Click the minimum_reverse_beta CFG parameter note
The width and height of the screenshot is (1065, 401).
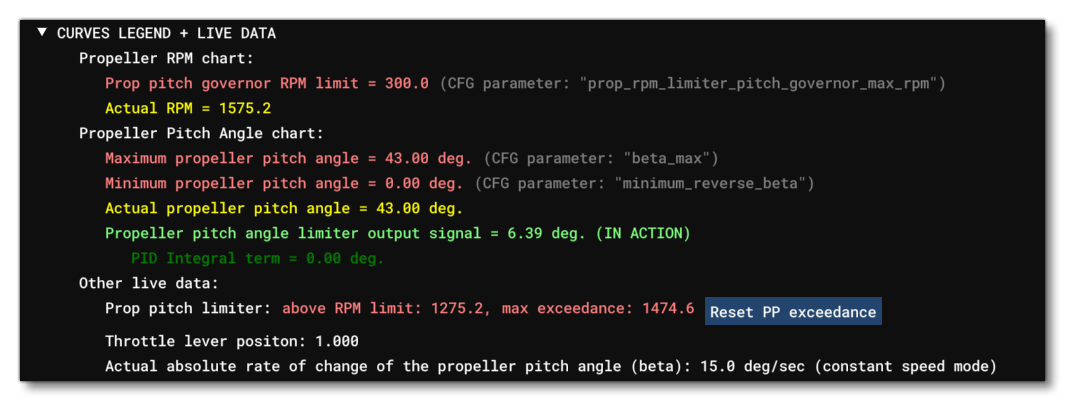pyautogui.click(x=645, y=183)
